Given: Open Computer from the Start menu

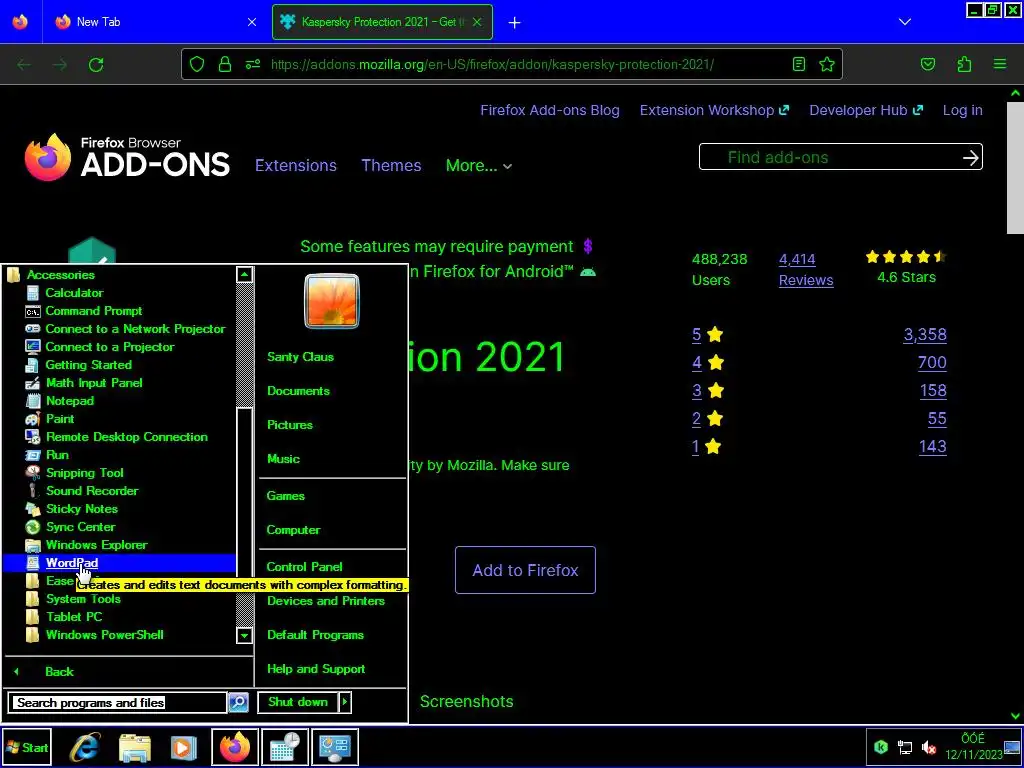Looking at the screenshot, I should click(293, 530).
